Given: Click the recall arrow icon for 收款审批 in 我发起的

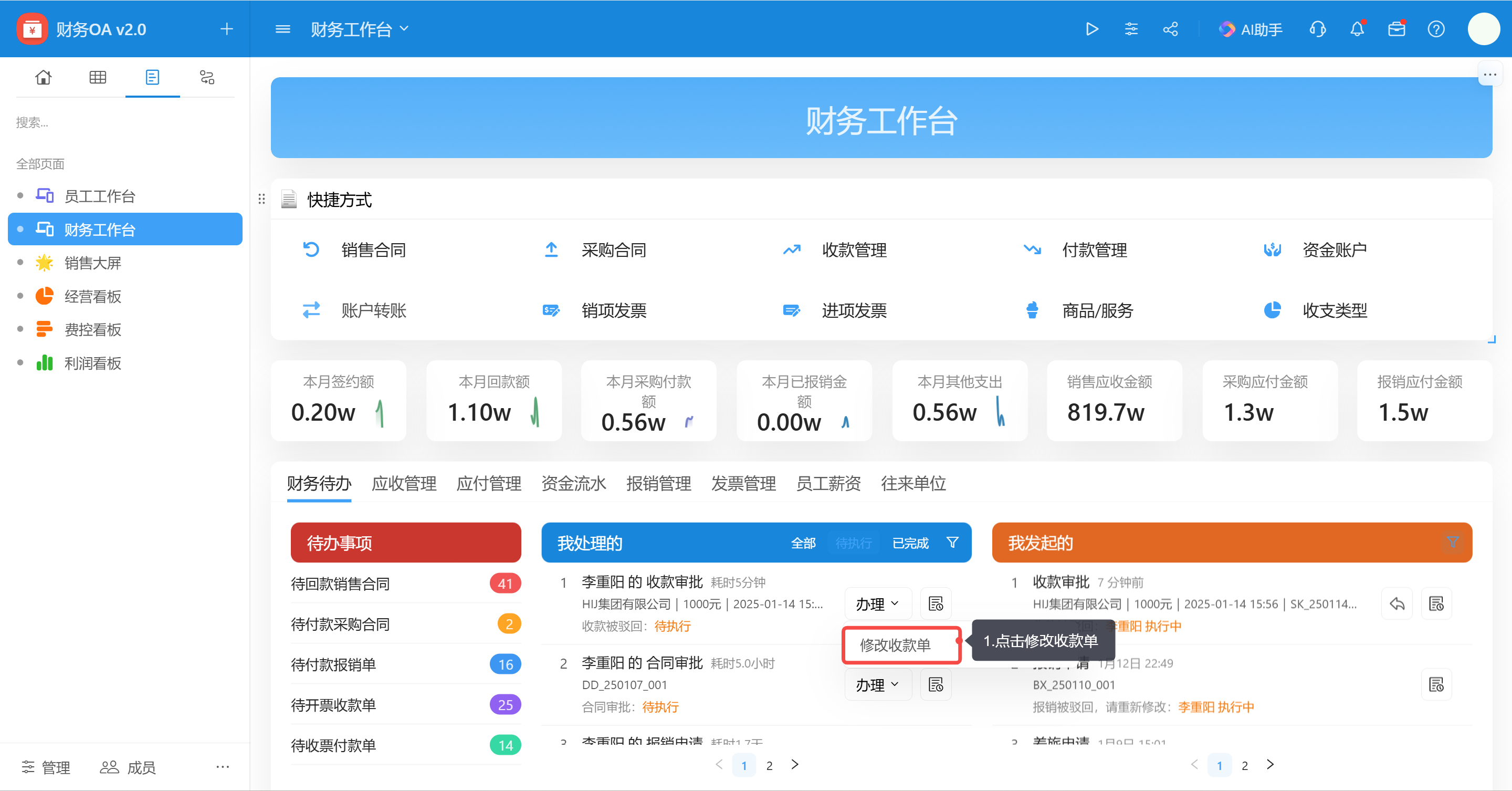Looking at the screenshot, I should tap(1397, 603).
